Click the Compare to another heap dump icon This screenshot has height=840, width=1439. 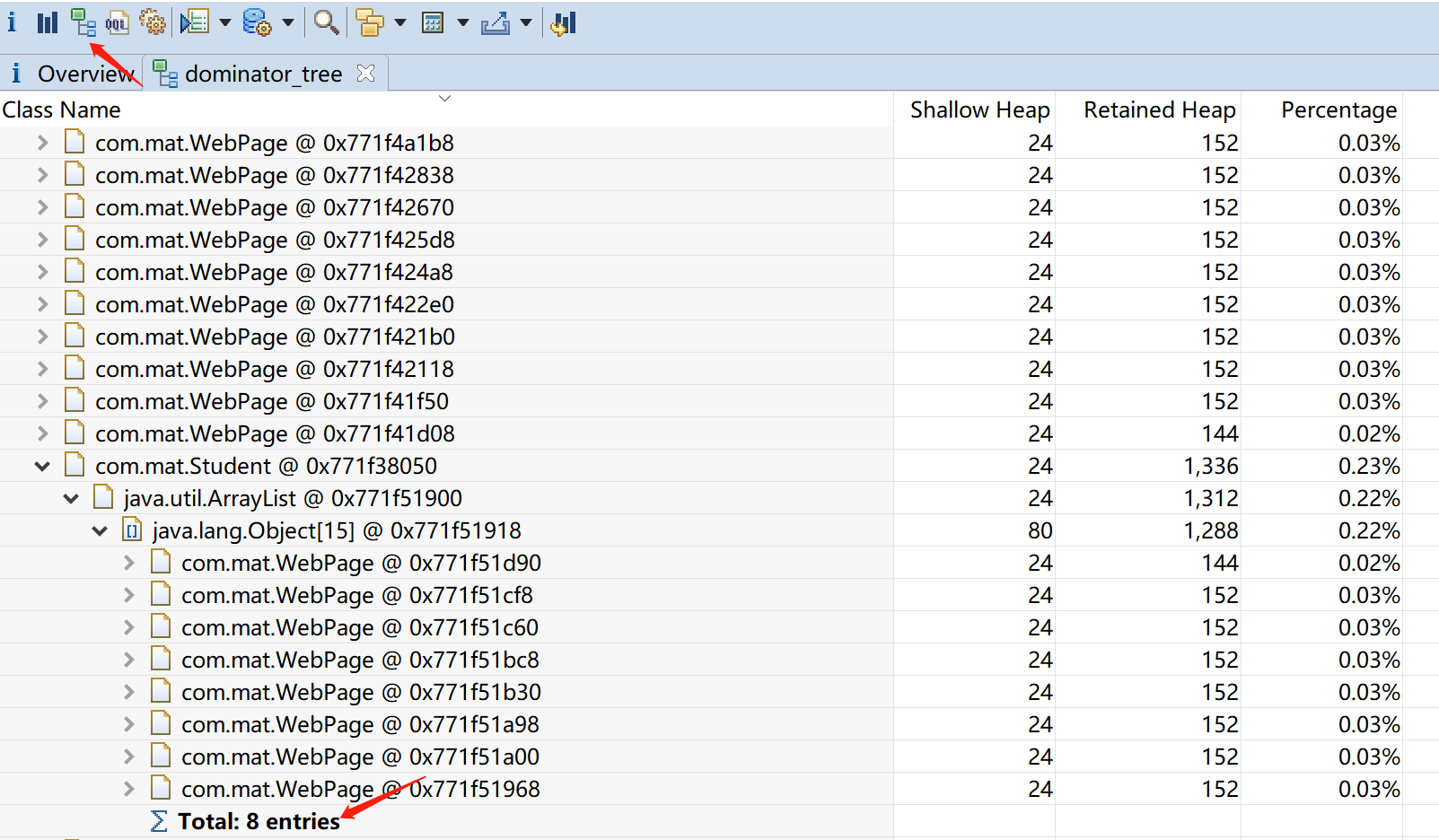point(564,22)
